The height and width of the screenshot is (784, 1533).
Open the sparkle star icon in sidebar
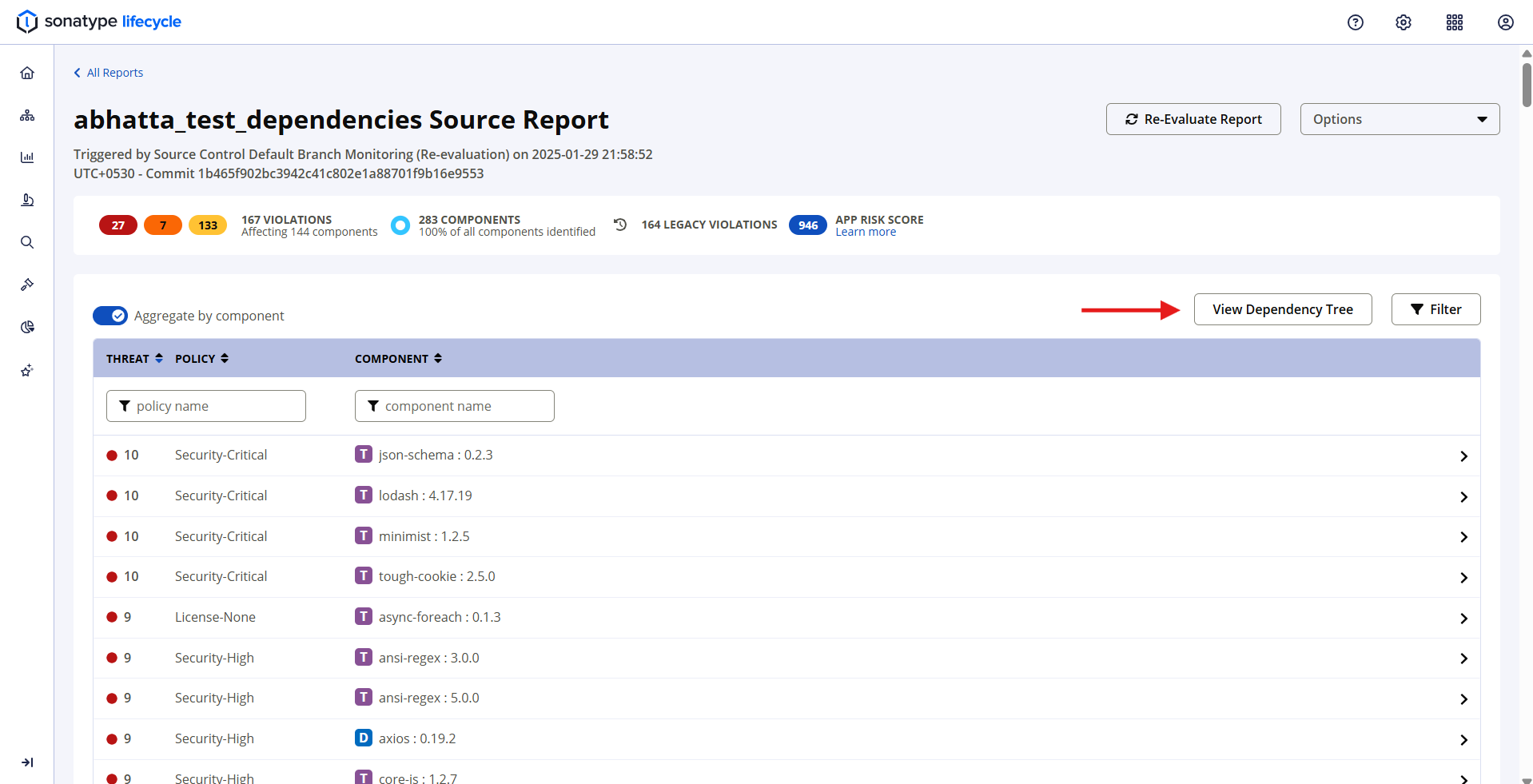[x=27, y=370]
